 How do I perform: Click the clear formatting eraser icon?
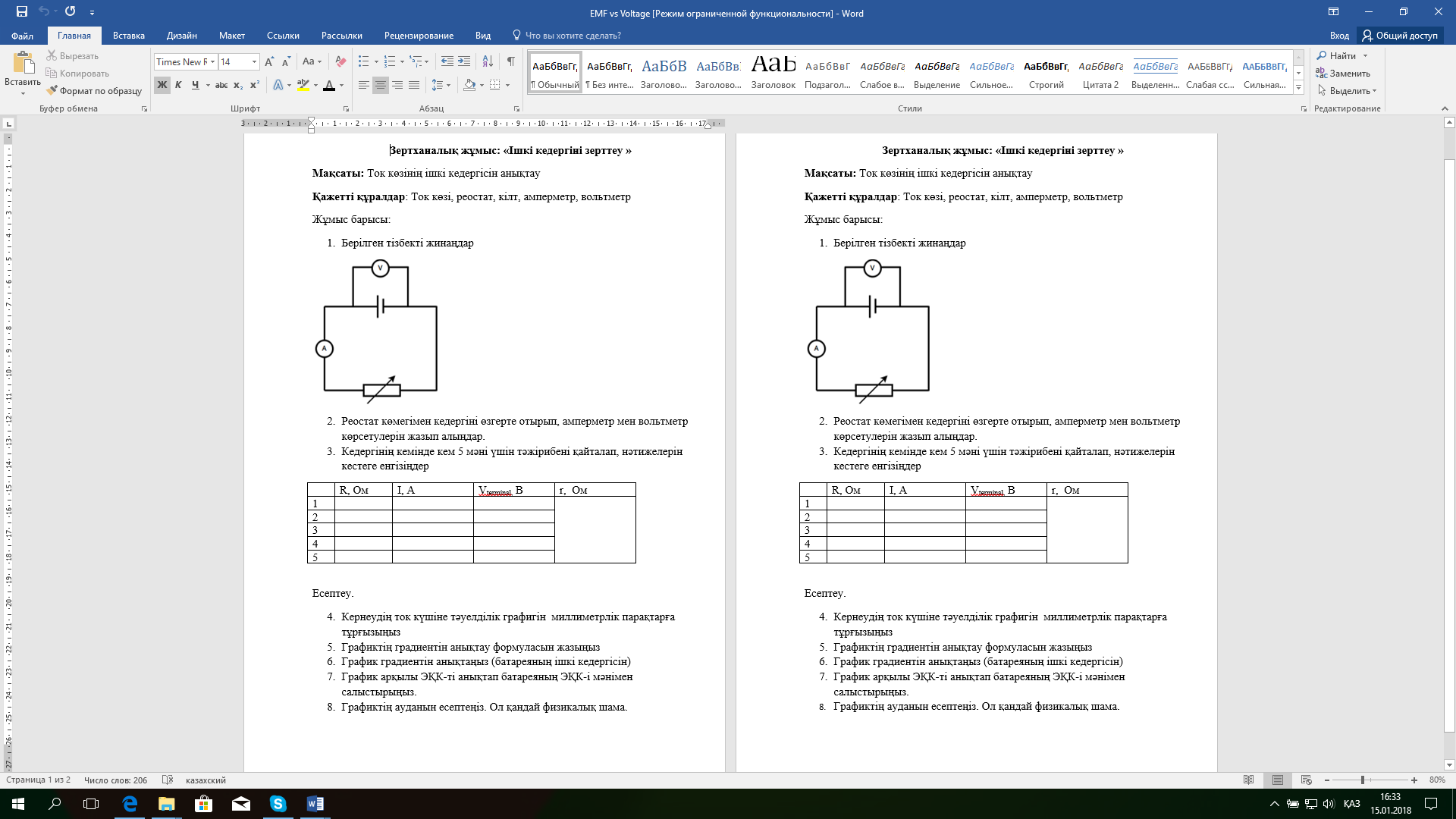click(x=340, y=61)
